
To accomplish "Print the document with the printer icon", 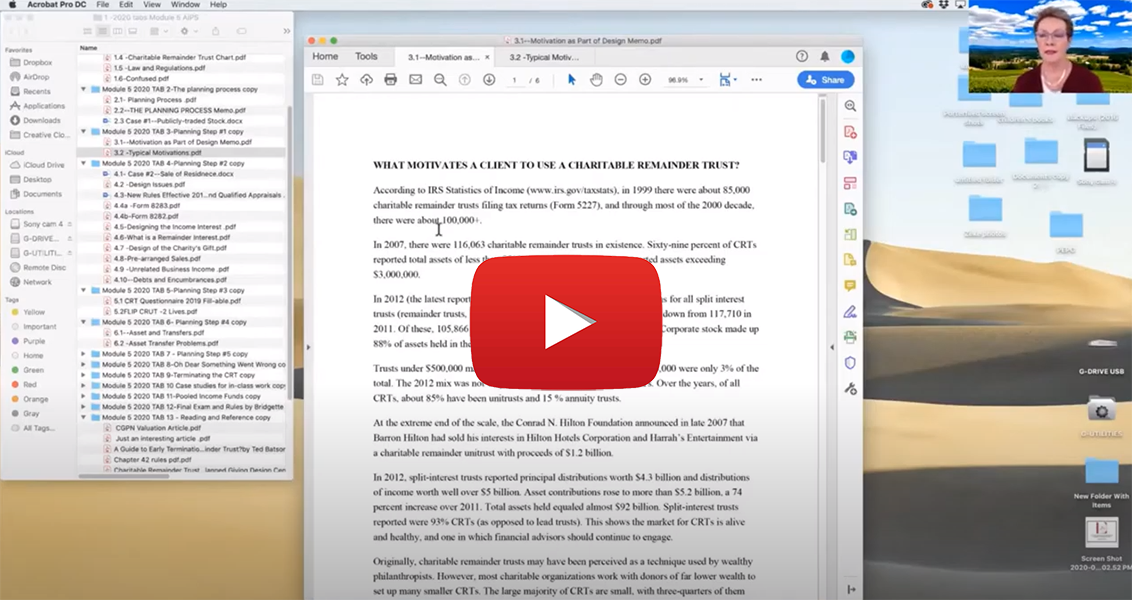I will 391,80.
